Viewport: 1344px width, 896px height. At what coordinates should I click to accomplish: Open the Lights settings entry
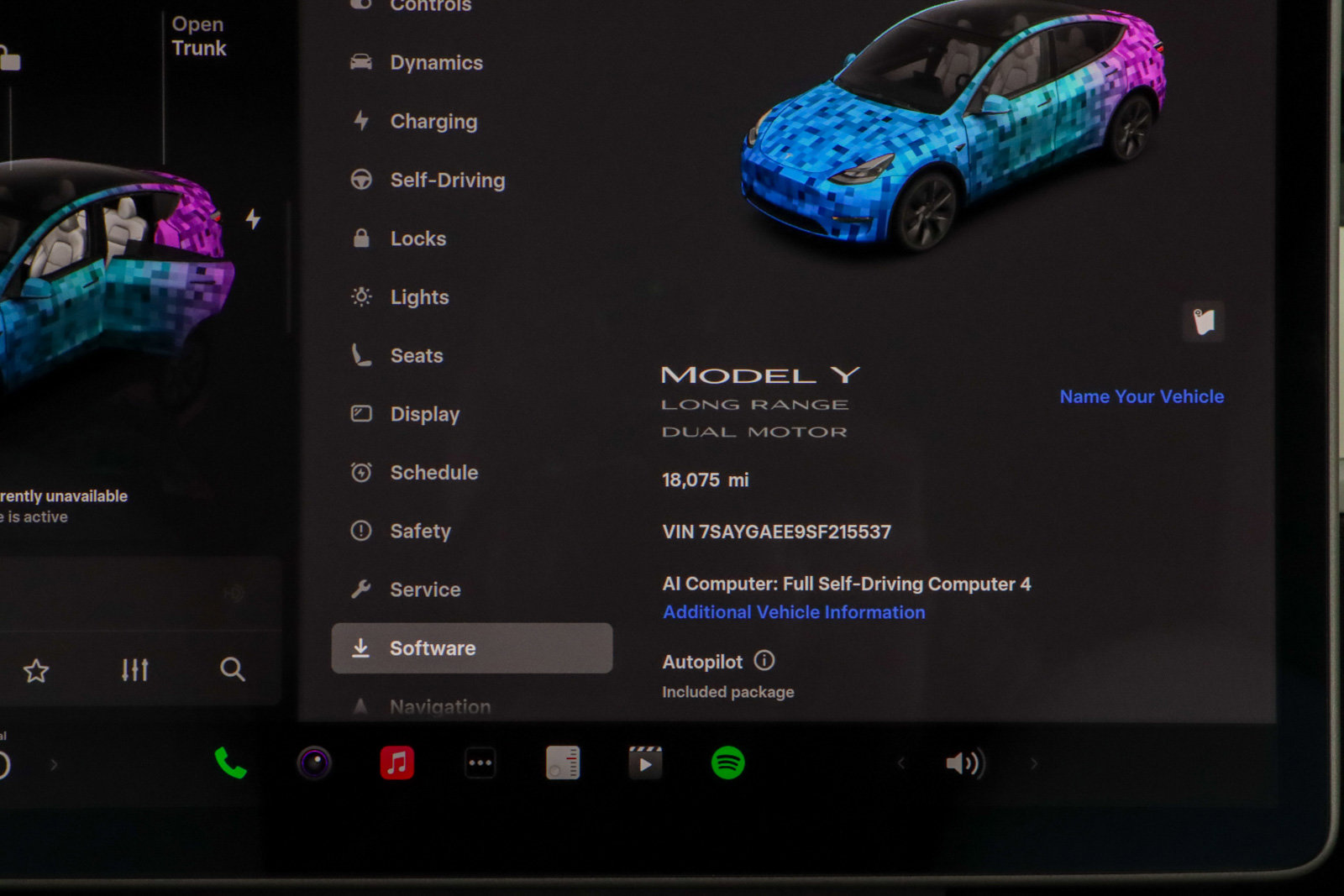(419, 297)
